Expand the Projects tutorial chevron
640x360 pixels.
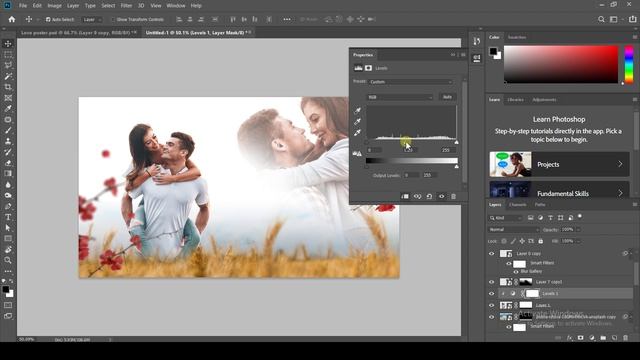(x=620, y=164)
